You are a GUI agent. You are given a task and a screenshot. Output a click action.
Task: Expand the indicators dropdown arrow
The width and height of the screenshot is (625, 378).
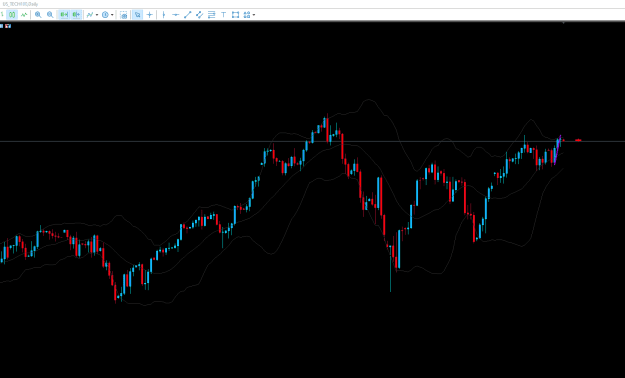coord(97,15)
